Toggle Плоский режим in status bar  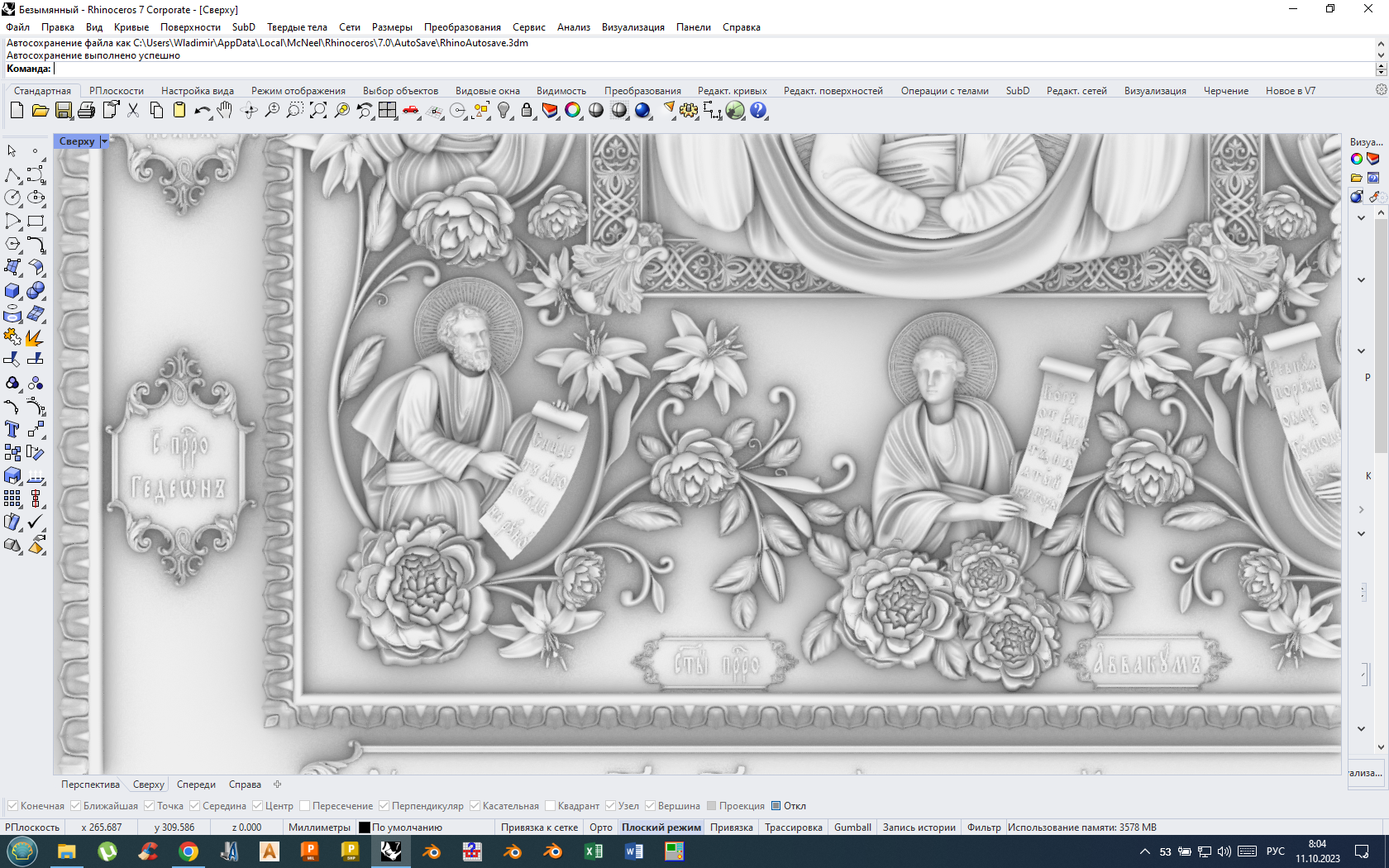pyautogui.click(x=661, y=827)
